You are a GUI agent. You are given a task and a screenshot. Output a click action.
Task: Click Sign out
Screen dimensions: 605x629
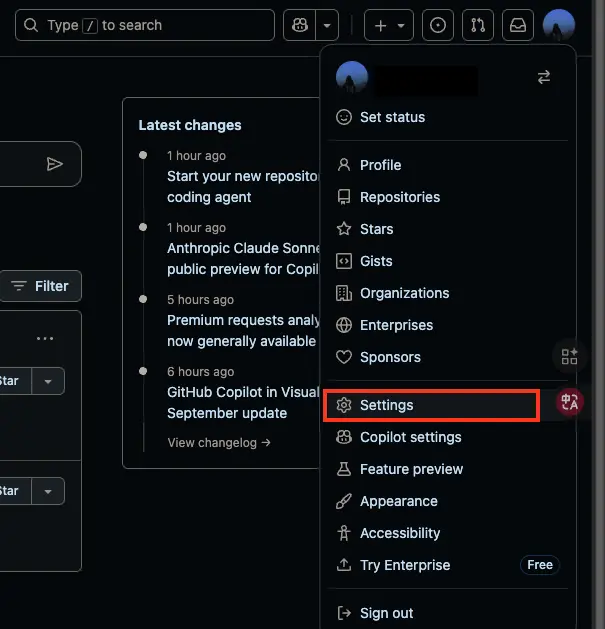386,613
